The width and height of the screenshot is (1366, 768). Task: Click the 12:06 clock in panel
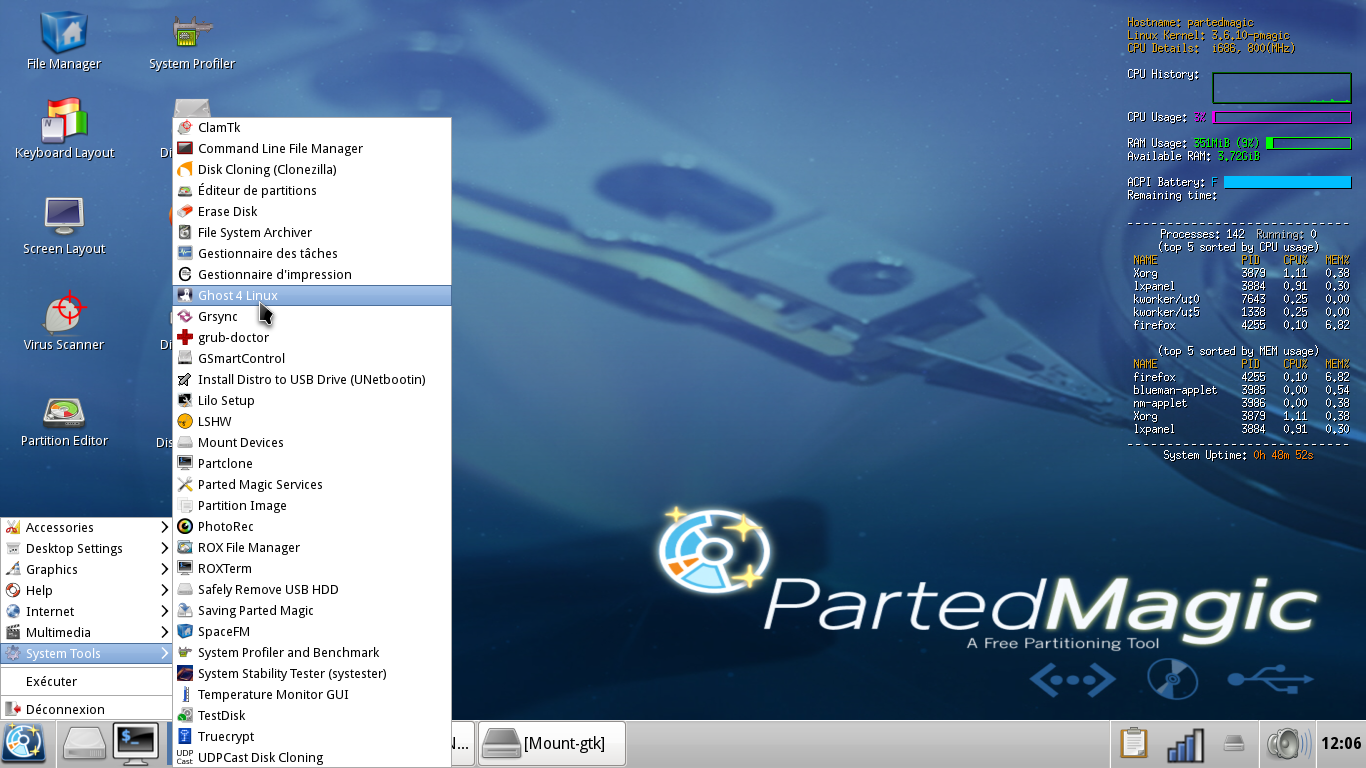1341,743
